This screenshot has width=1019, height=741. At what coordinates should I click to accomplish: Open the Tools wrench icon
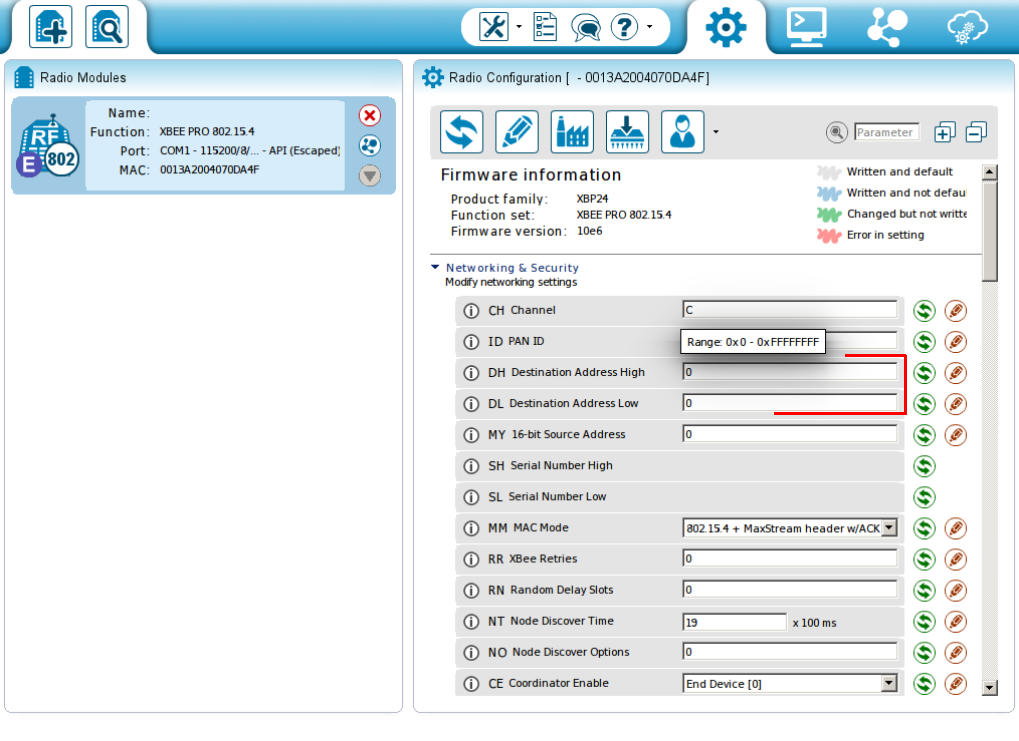click(493, 27)
